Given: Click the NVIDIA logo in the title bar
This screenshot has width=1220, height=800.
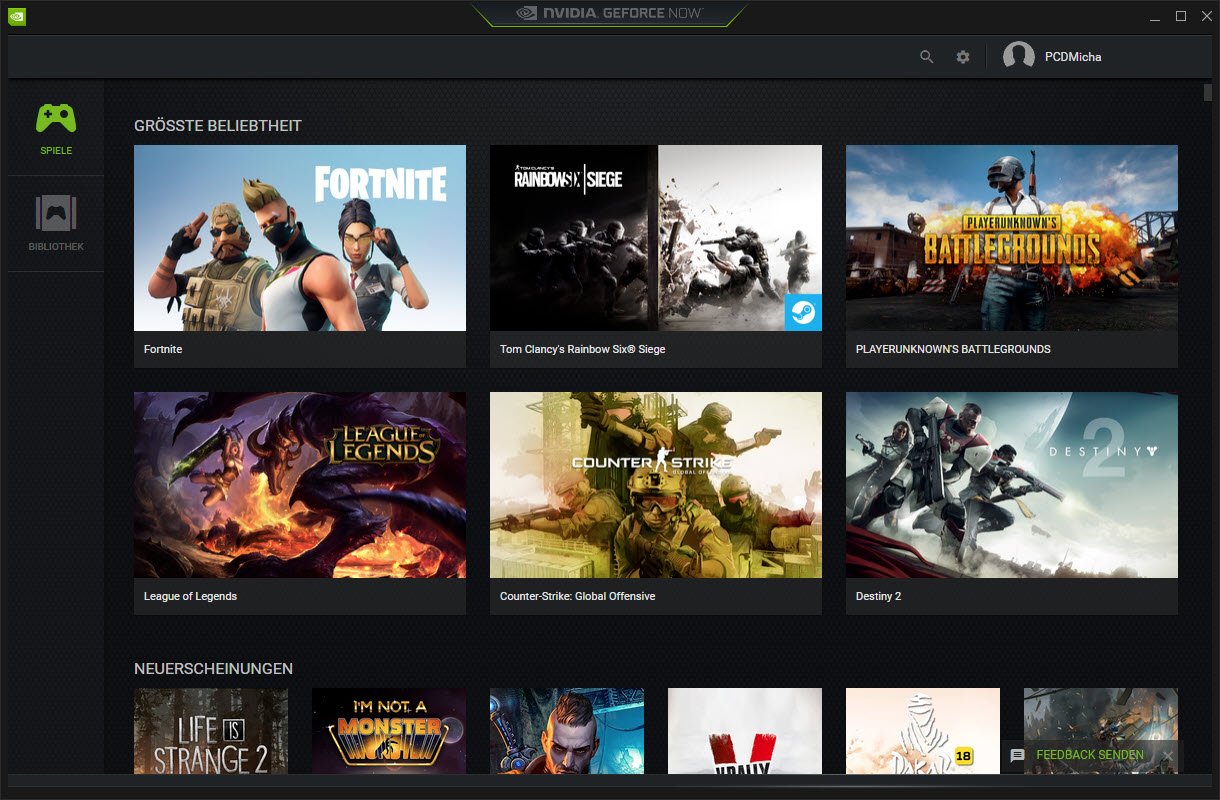Looking at the screenshot, I should 16,16.
